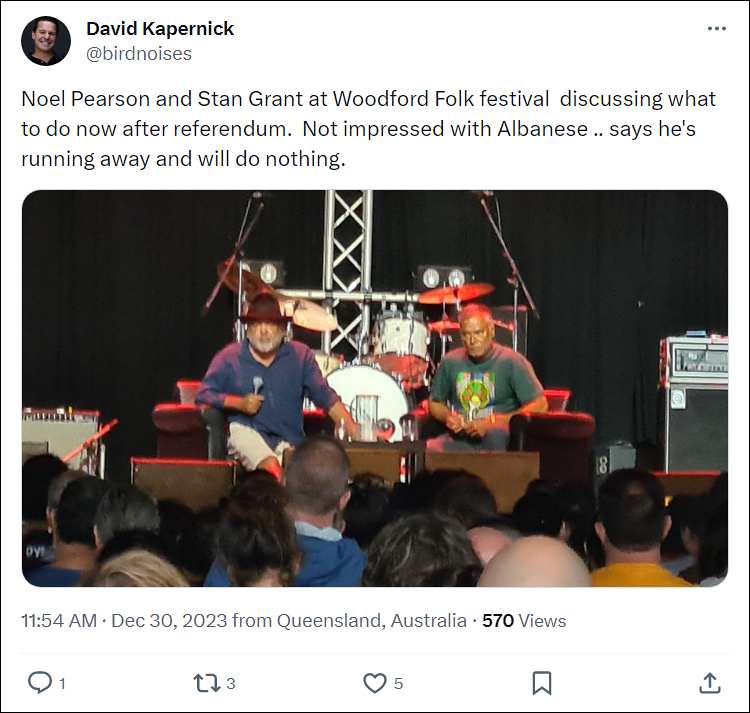The image size is (750, 713).
Task: Click the reply speech bubble icon
Action: pos(40,682)
